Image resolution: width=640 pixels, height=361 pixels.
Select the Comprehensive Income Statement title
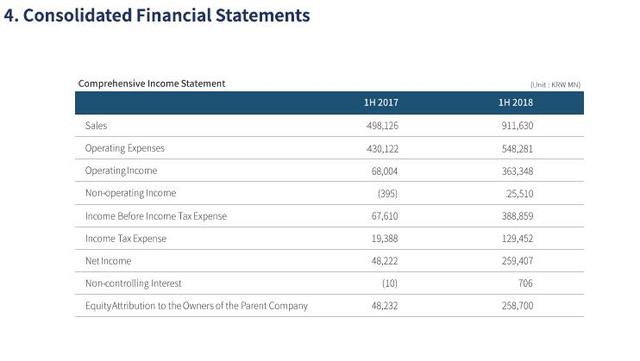pyautogui.click(x=151, y=83)
